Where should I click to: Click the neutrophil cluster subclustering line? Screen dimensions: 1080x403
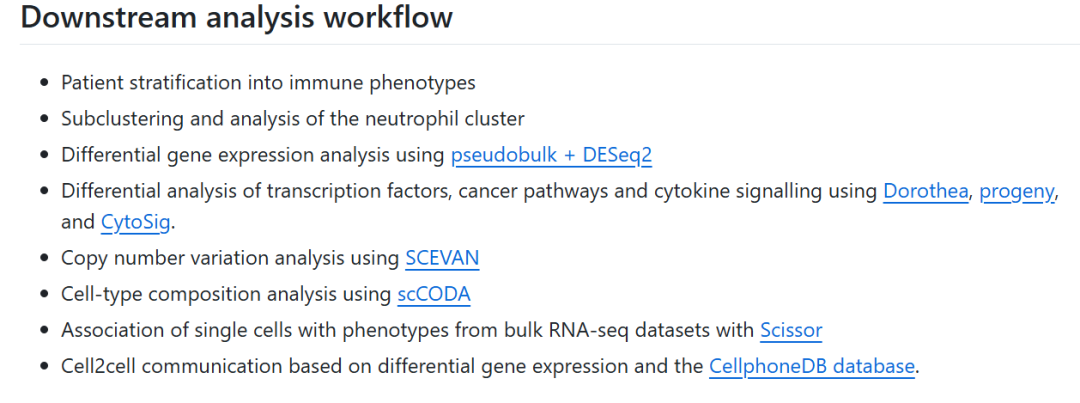pyautogui.click(x=292, y=119)
